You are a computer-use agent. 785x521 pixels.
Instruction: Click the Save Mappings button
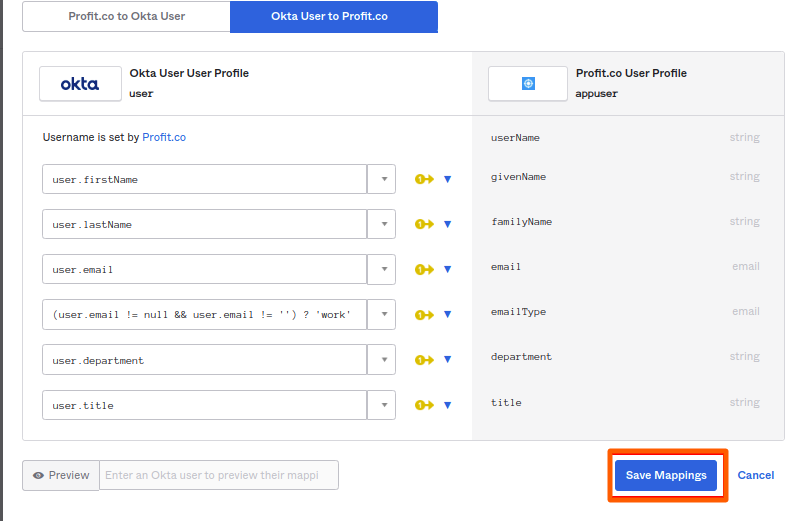(665, 475)
